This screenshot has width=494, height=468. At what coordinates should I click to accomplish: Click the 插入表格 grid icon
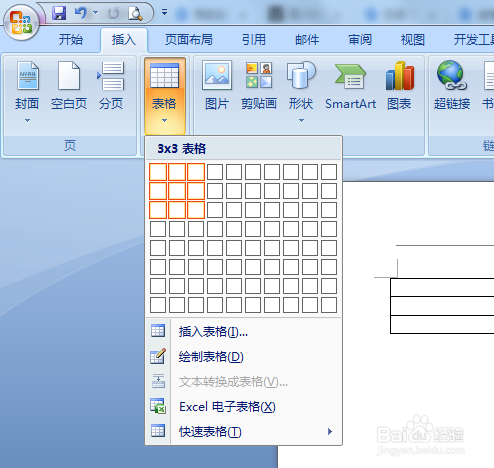coord(158,331)
